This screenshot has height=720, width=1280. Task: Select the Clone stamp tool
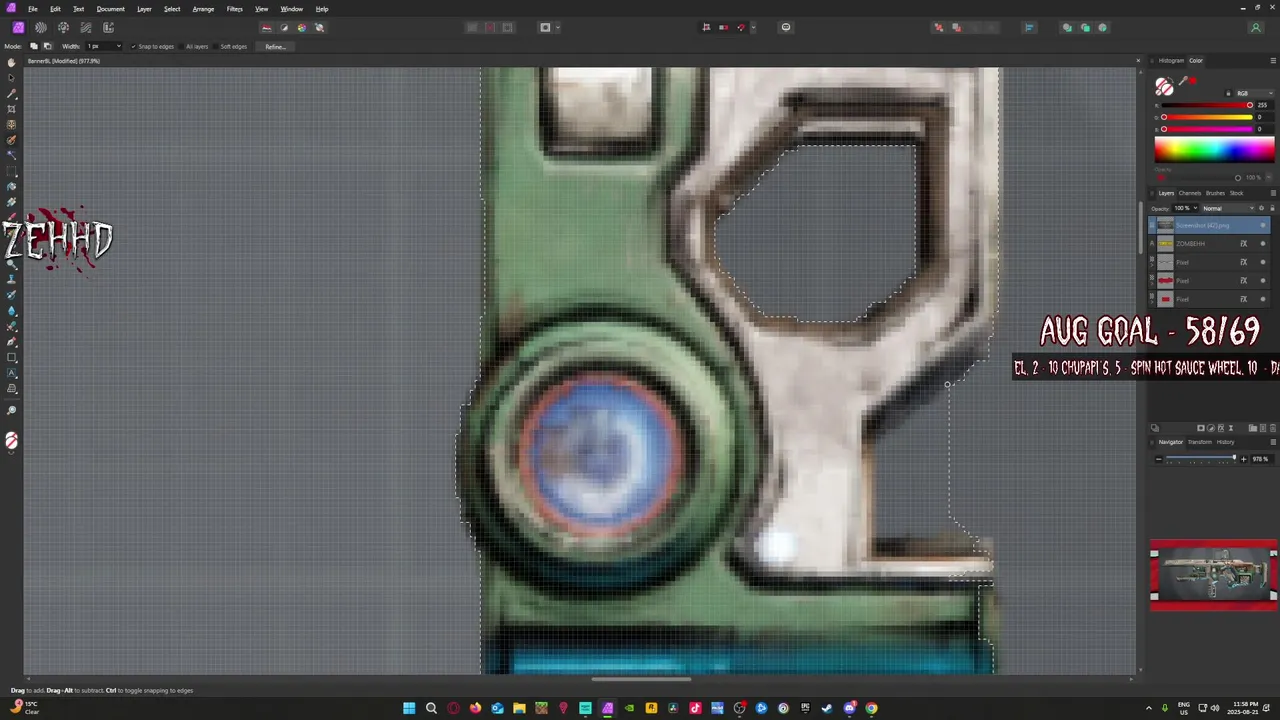point(12,279)
